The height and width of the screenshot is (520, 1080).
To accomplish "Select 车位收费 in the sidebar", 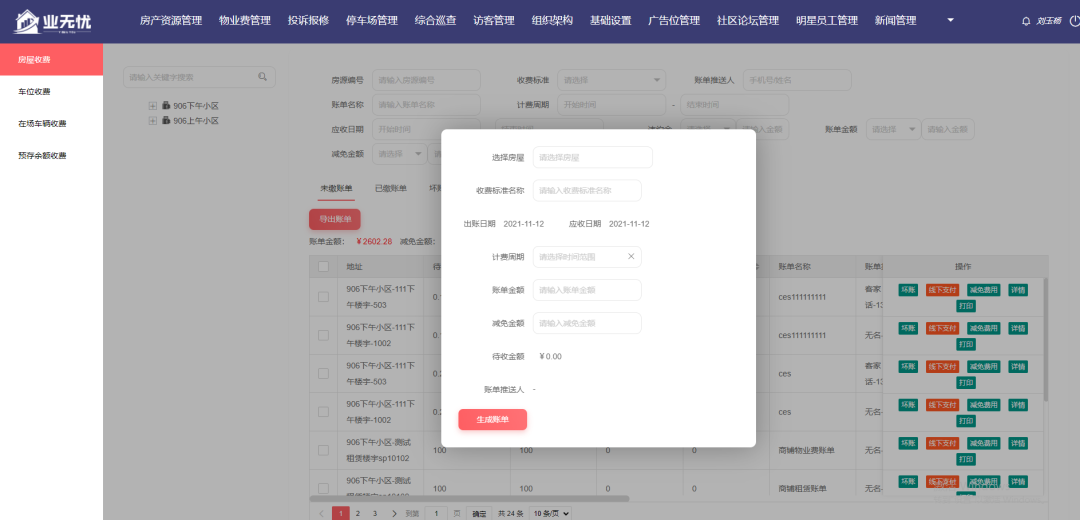I will (52, 92).
